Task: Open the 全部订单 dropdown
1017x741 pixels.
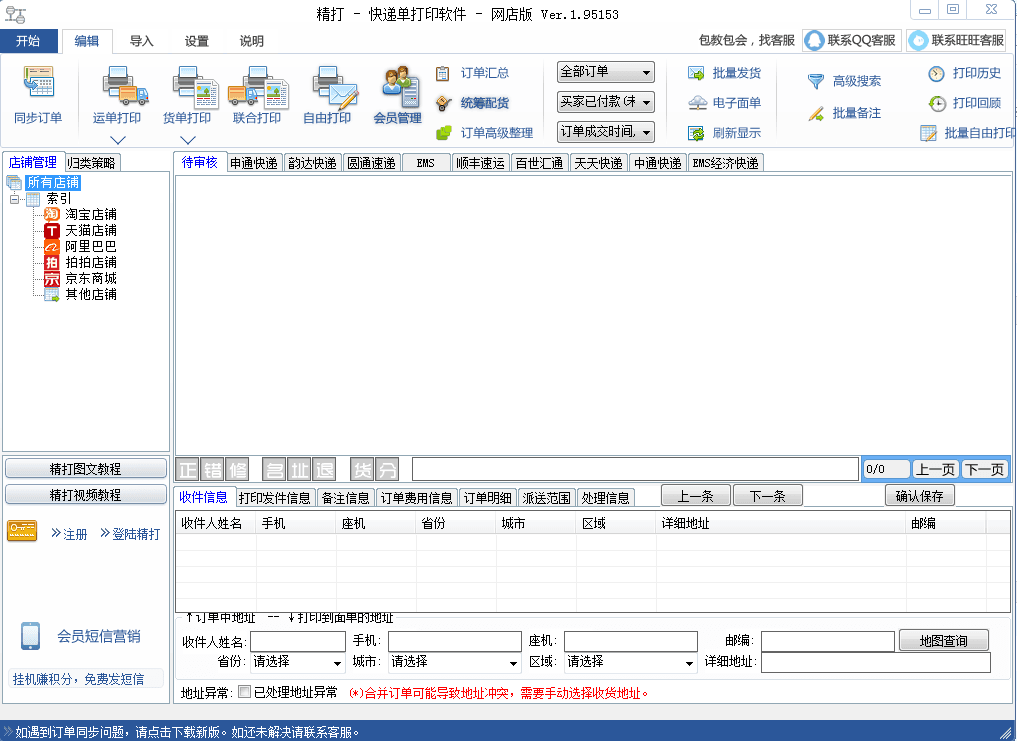Action: (606, 72)
